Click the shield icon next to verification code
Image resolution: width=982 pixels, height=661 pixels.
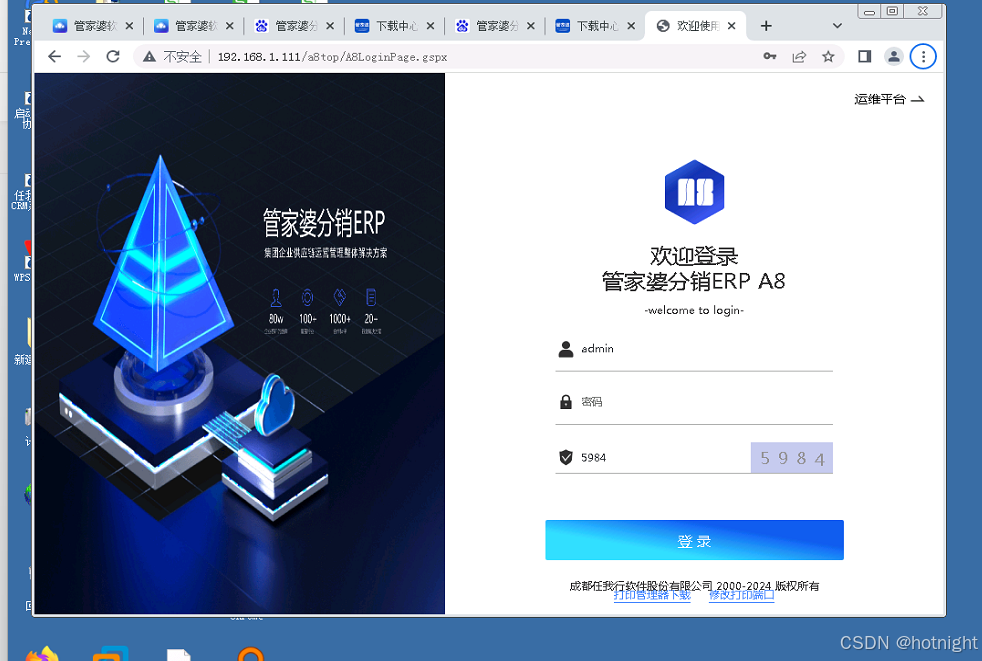coord(565,457)
